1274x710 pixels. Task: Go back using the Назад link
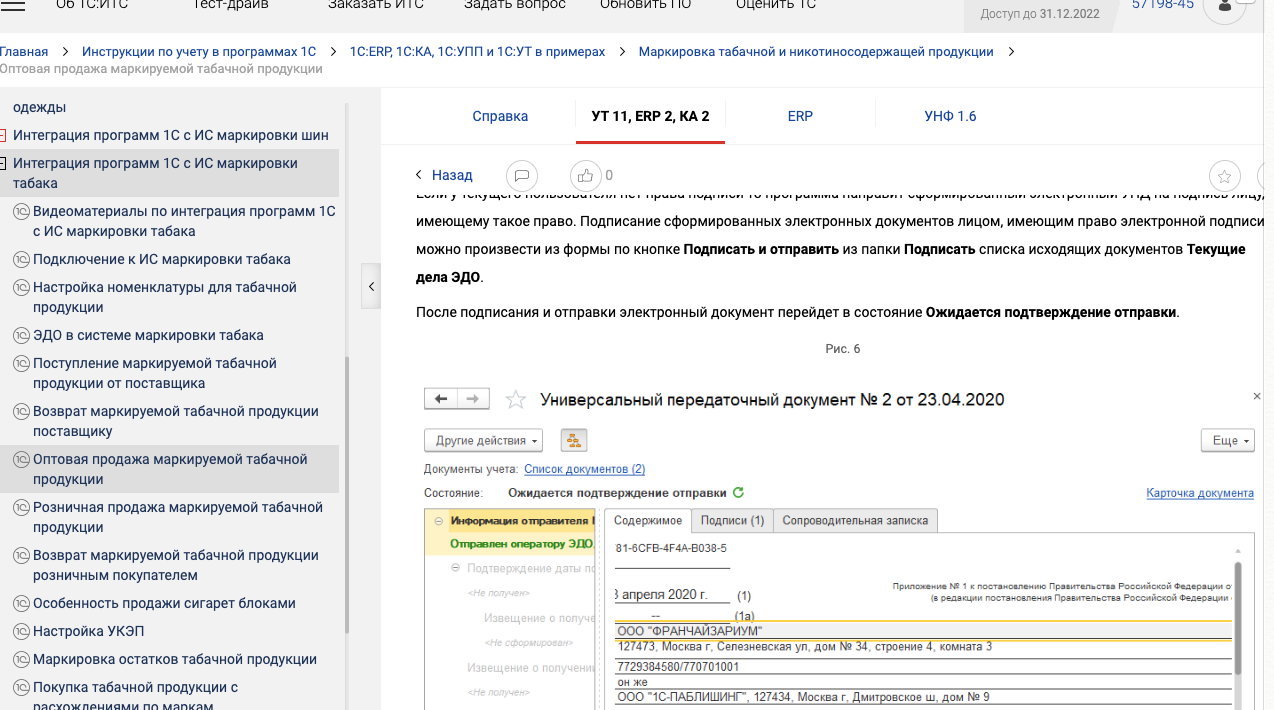pos(444,175)
